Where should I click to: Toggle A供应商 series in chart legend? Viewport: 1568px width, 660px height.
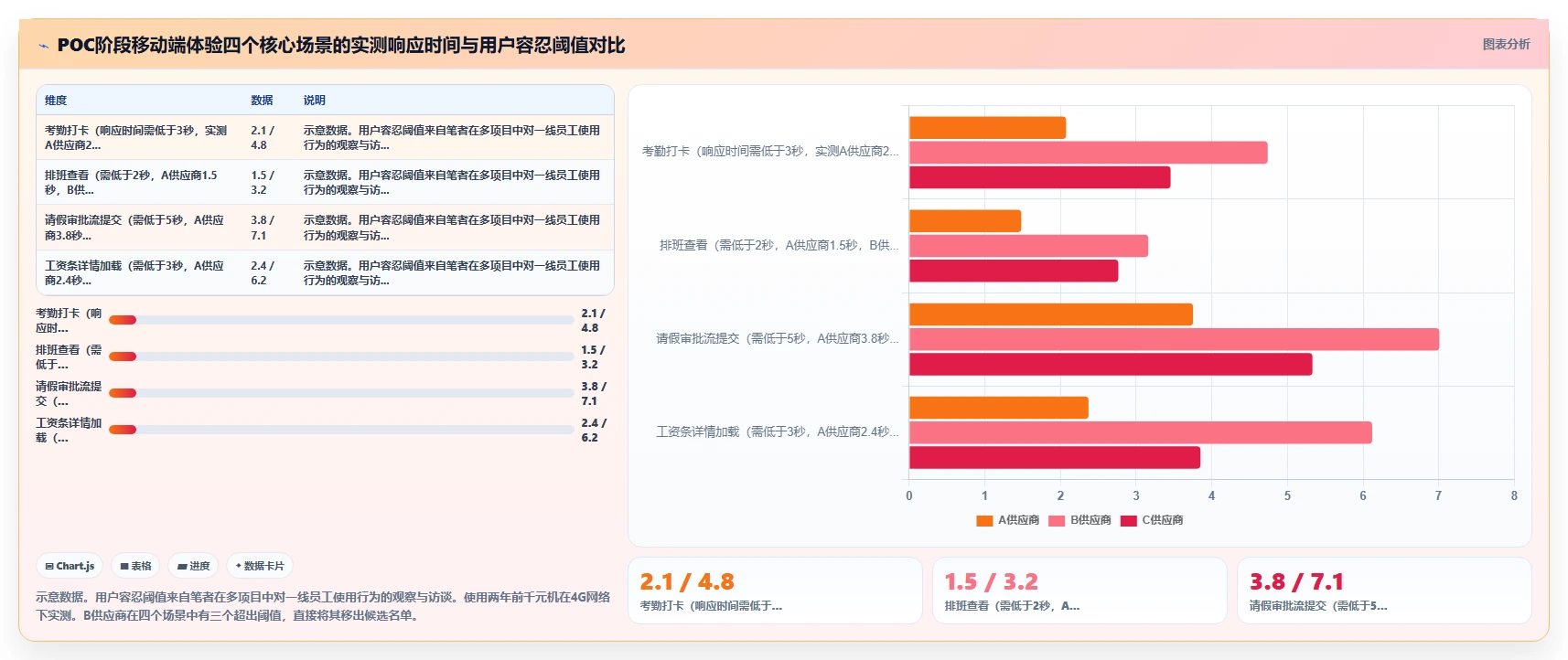click(1008, 520)
